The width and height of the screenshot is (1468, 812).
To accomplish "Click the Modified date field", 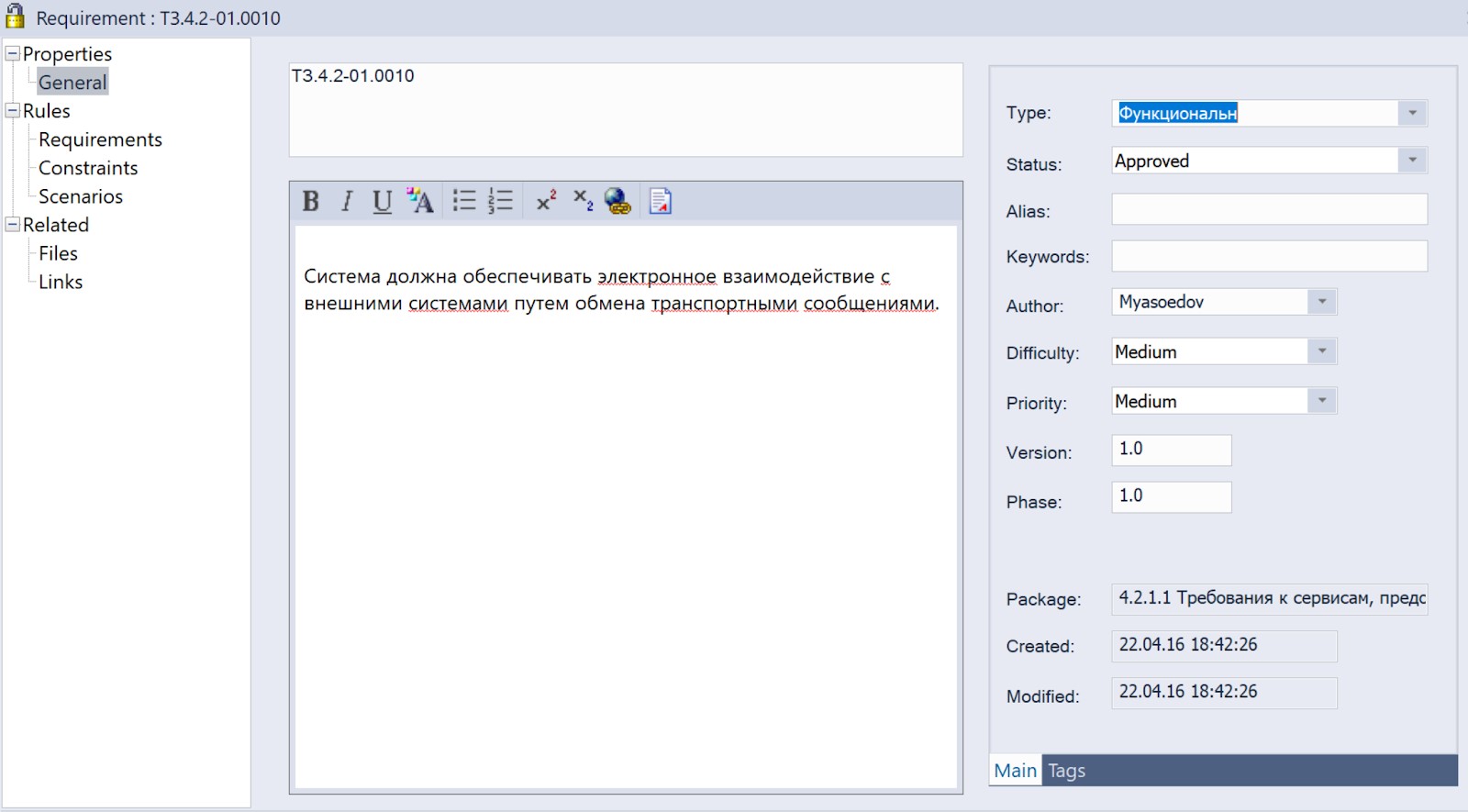I will coord(1224,693).
